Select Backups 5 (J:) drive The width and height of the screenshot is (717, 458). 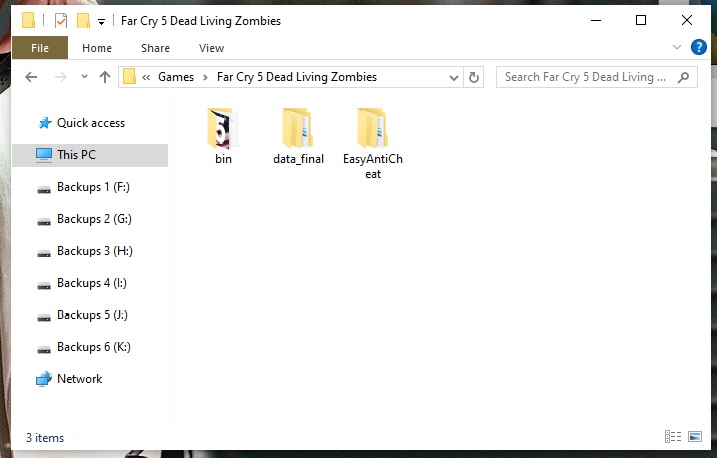tap(91, 315)
